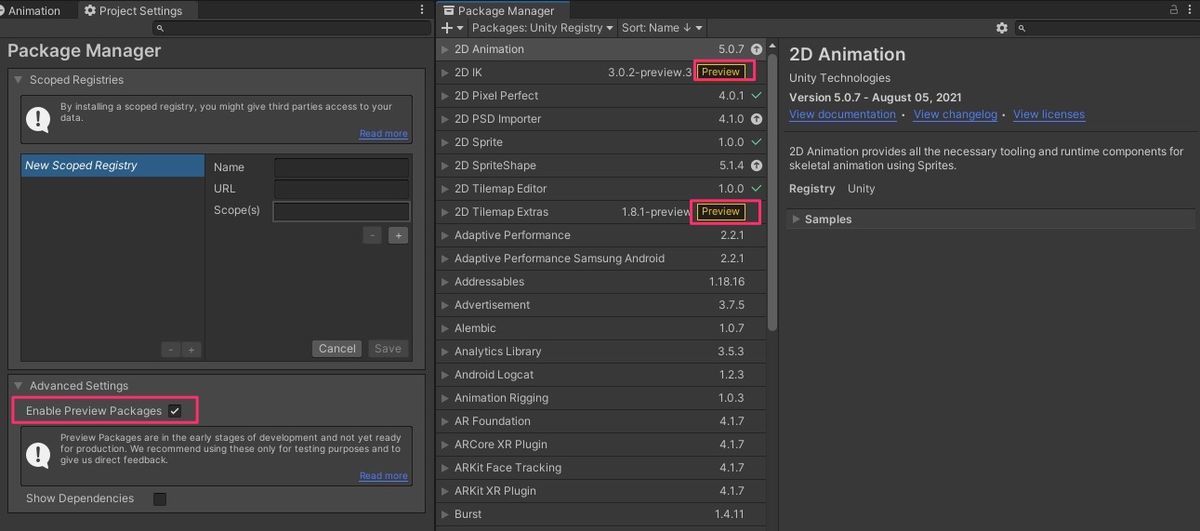Click the registry Name input field
Image resolution: width=1200 pixels, height=531 pixels.
(x=342, y=167)
